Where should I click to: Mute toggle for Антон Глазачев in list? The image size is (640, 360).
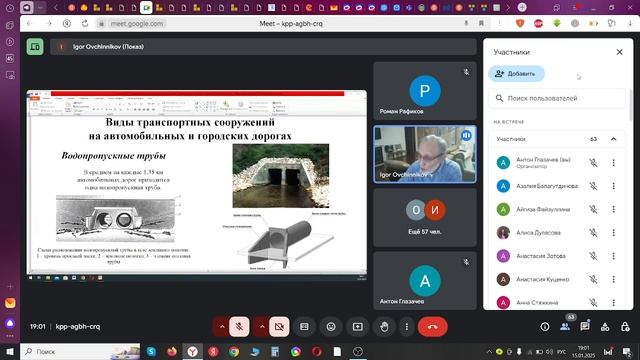[x=593, y=162]
